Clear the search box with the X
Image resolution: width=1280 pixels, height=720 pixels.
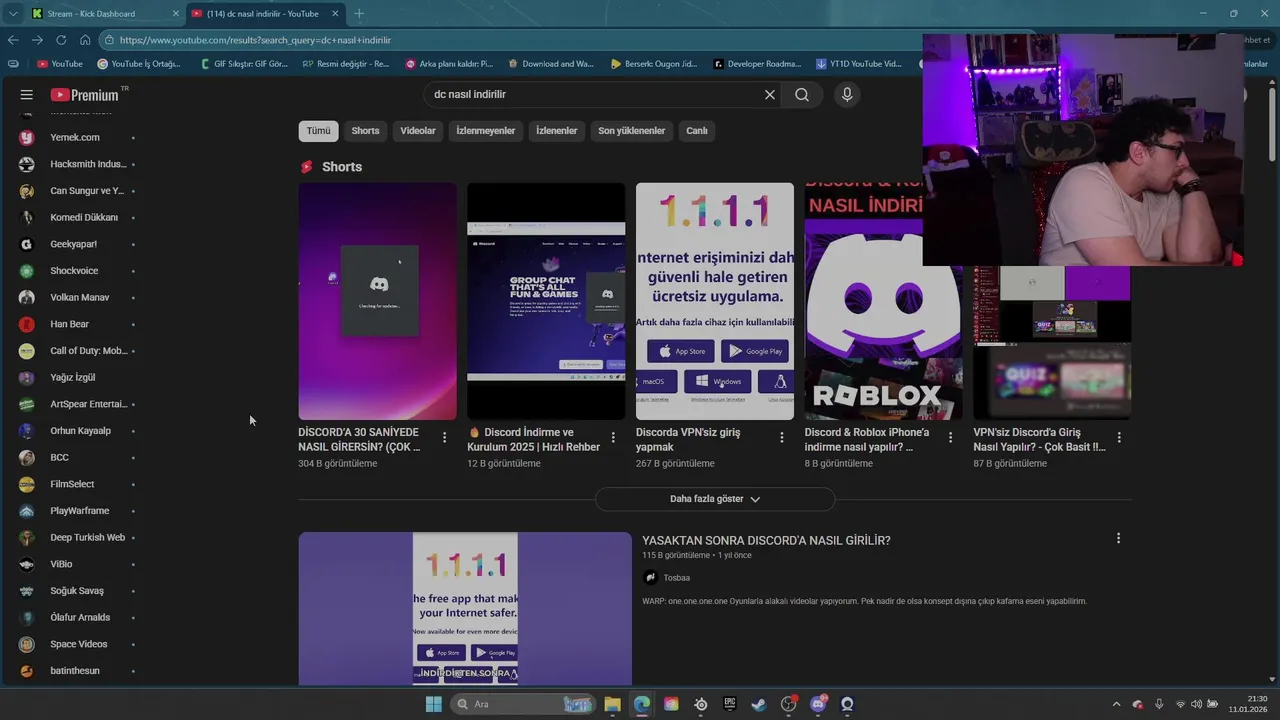(x=770, y=95)
